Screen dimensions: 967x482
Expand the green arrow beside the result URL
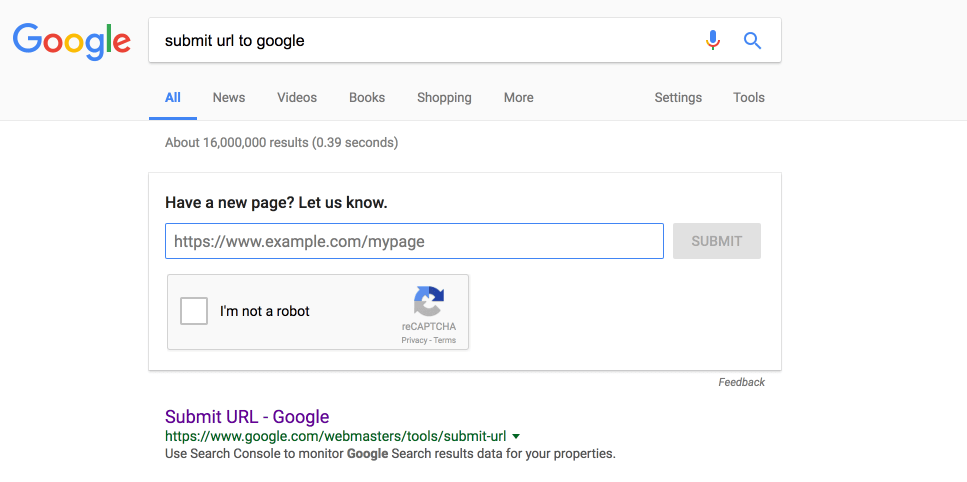516,437
